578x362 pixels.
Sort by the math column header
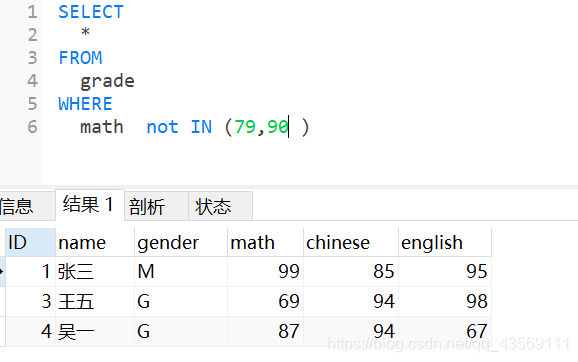pyautogui.click(x=265, y=243)
